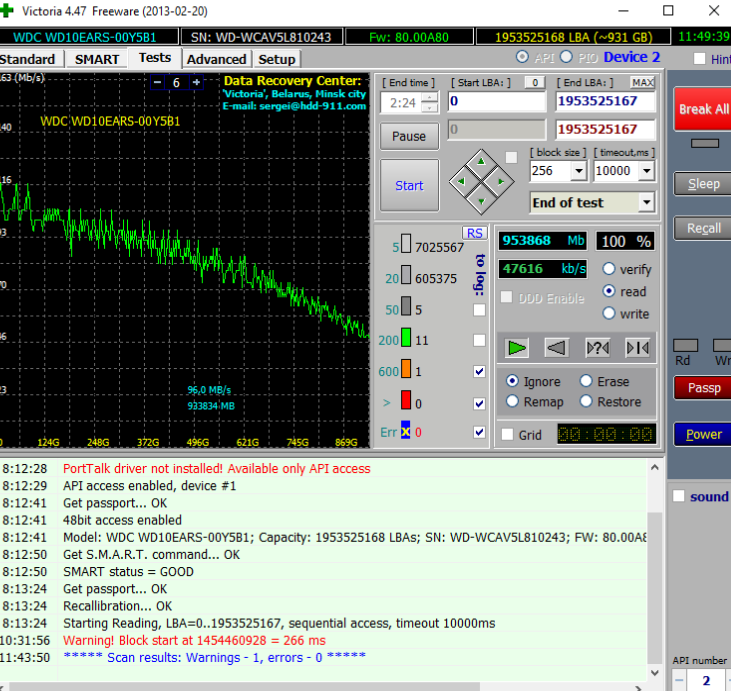Toggle the Hint checkbox
Image resolution: width=731 pixels, height=691 pixels.
(x=699, y=59)
